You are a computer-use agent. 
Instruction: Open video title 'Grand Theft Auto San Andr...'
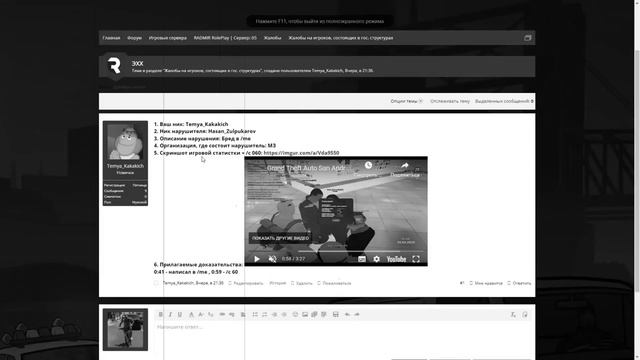click(x=306, y=168)
